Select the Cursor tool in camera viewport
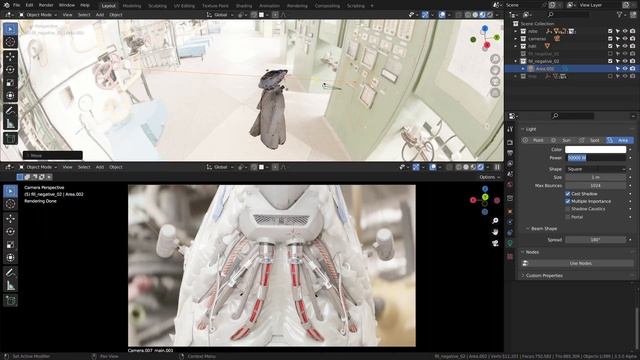Viewport: 640px width, 360px height. 11,204
